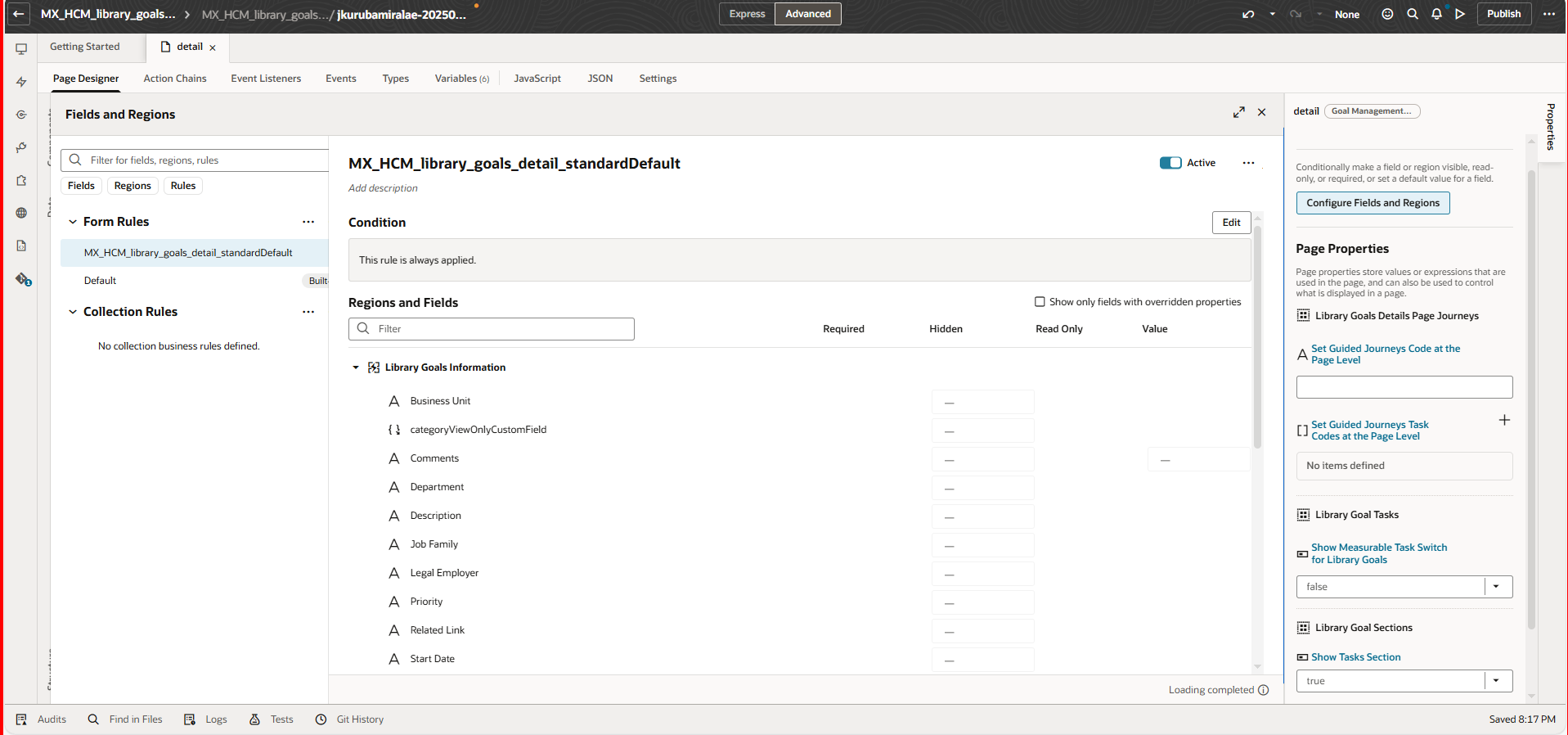Click the Undo icon in header
1568x735 pixels.
1248,14
